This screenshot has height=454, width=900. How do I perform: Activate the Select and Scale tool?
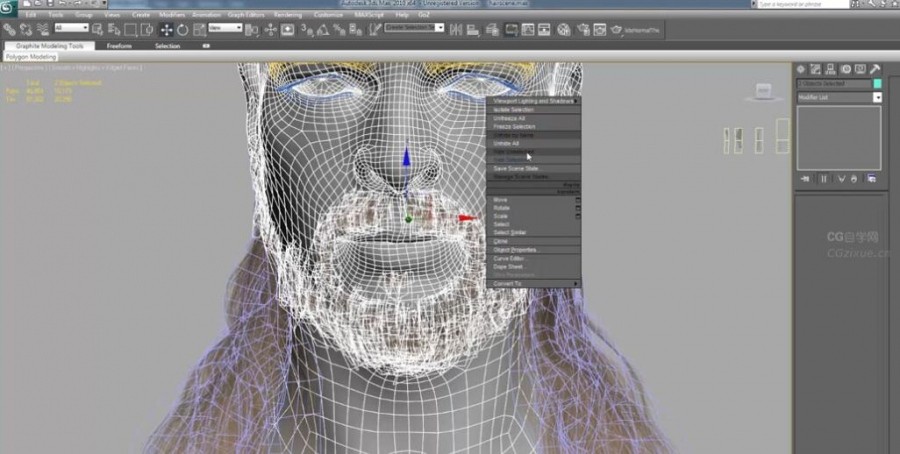(x=199, y=29)
